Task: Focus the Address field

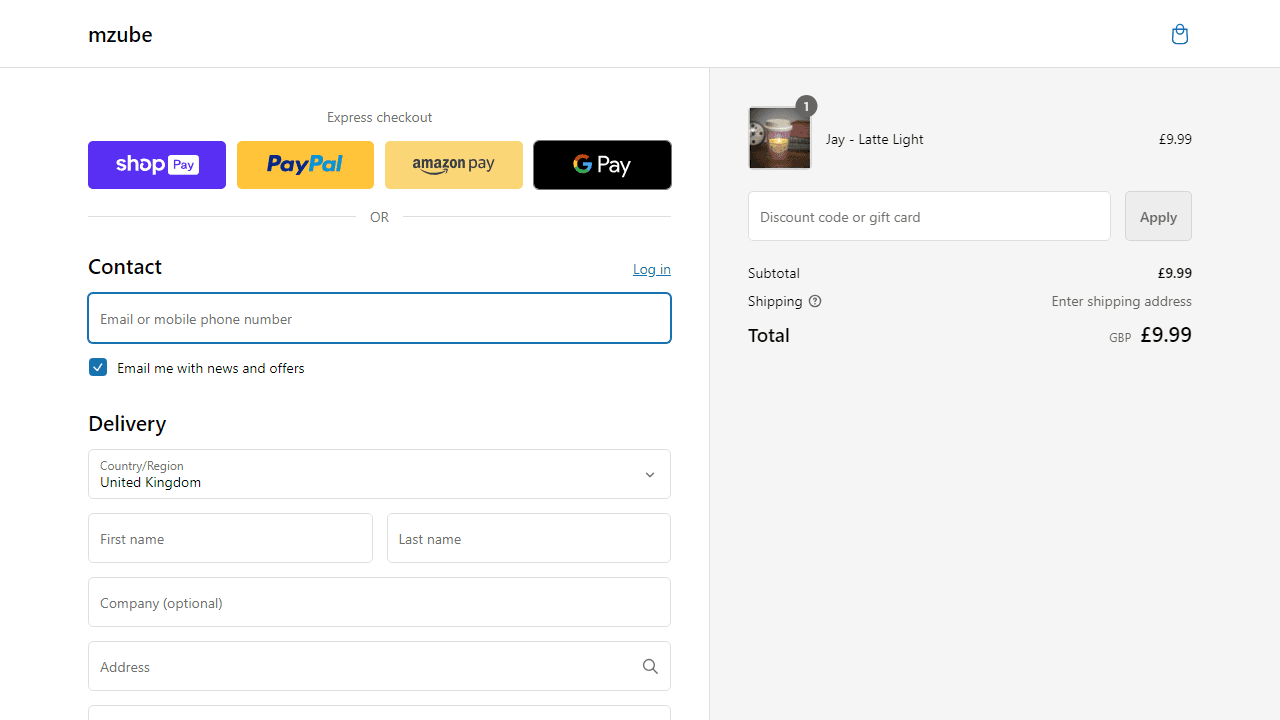Action: click(379, 666)
